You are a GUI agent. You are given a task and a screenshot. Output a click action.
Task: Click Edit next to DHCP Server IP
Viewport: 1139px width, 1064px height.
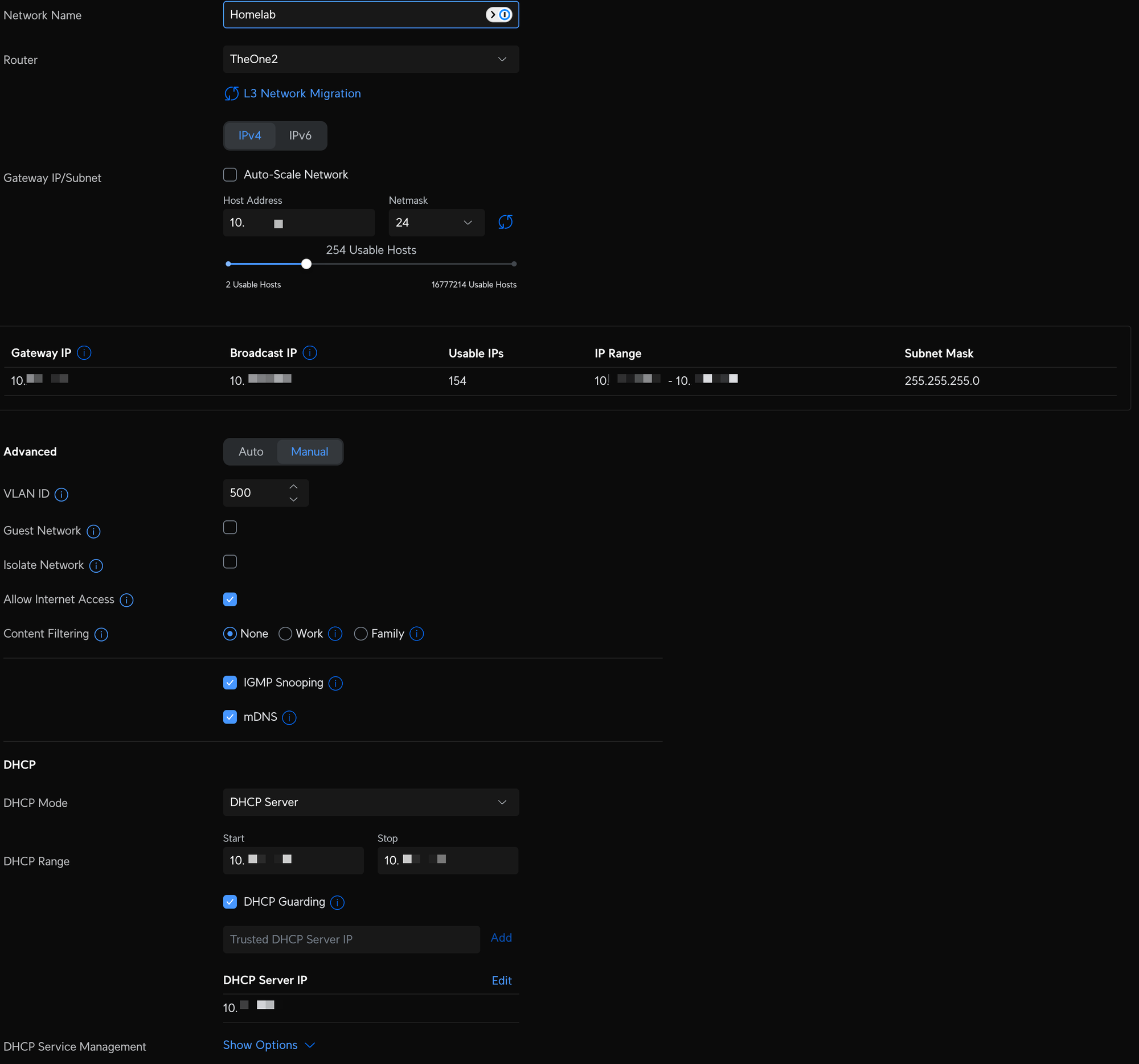[x=501, y=980]
